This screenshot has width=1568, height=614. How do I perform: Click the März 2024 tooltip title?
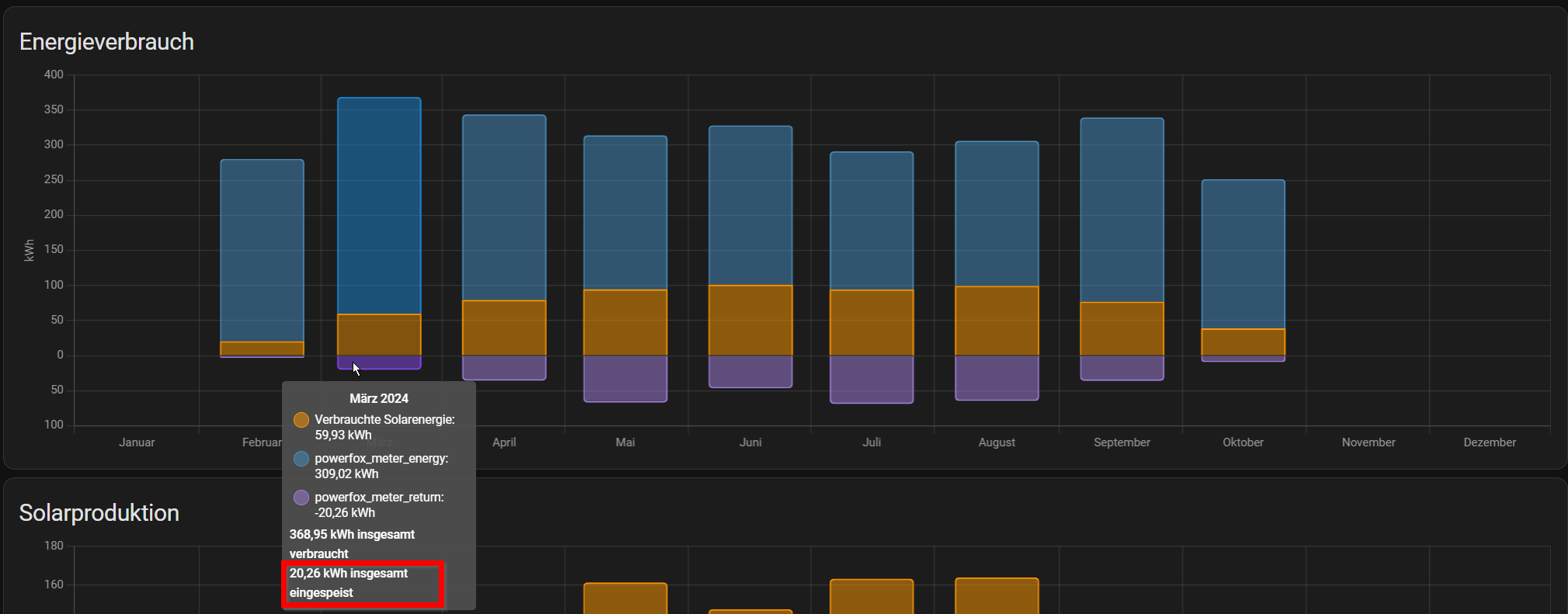(x=379, y=398)
